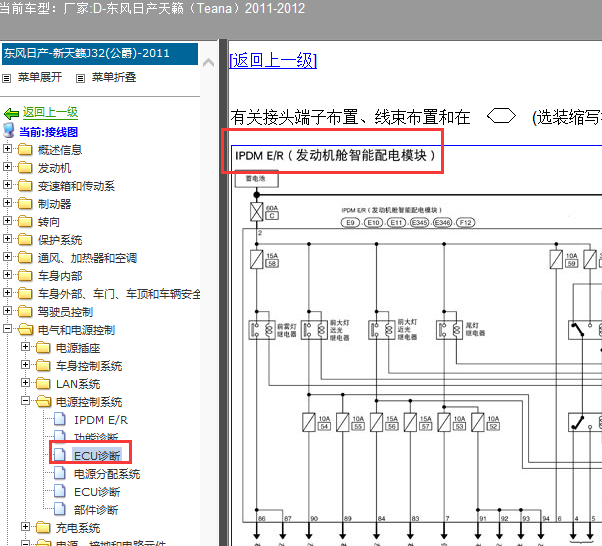Click the folder icon for 概述信息
This screenshot has height=546, width=602.
[25, 149]
